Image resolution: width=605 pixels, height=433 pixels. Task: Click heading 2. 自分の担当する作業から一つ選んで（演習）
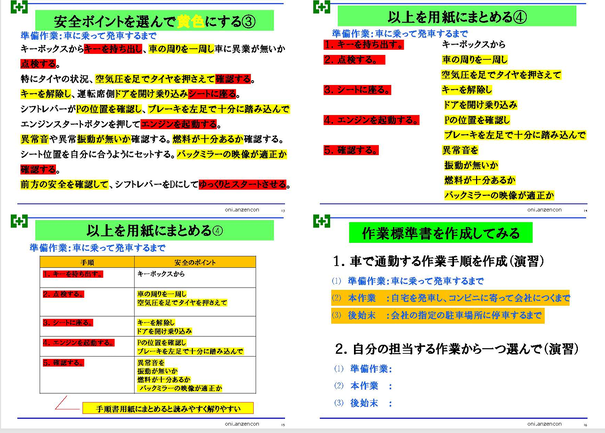[457, 349]
